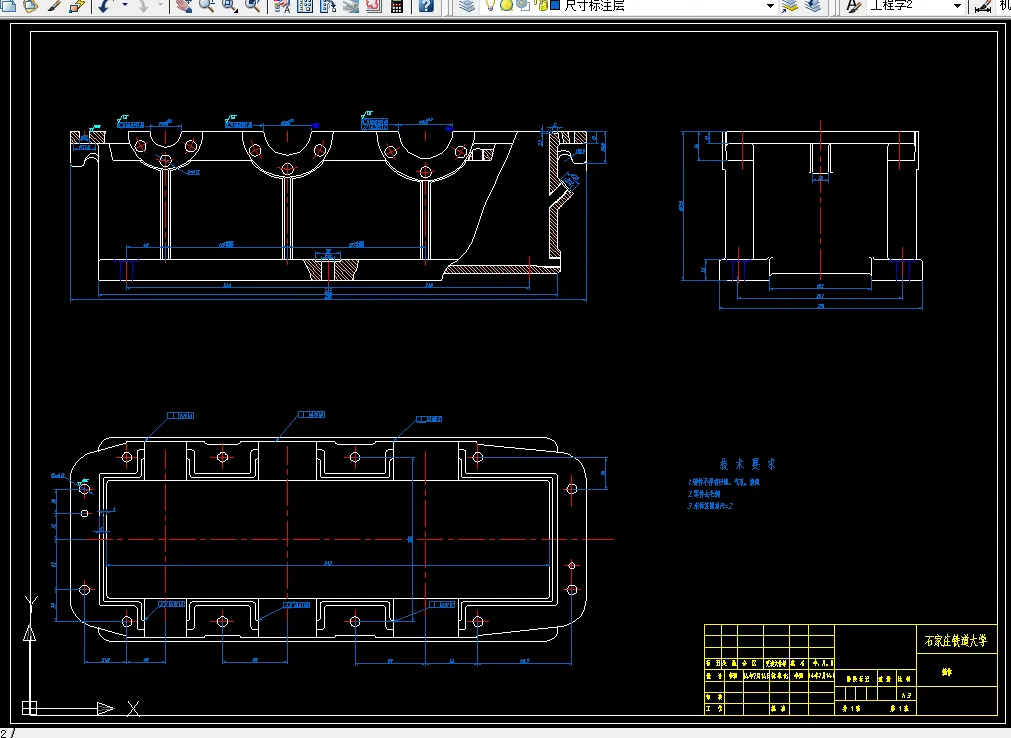The height and width of the screenshot is (738, 1011).
Task: Click the blue layer color swatch
Action: (x=555, y=6)
